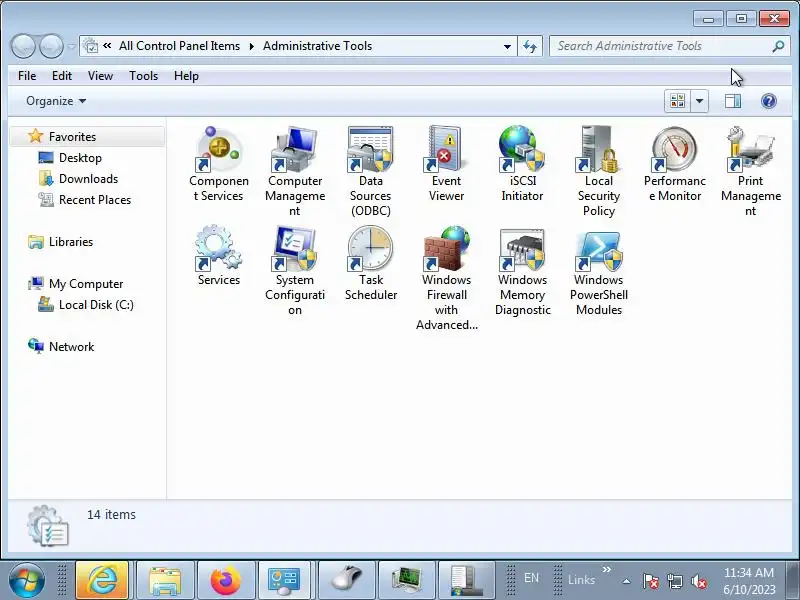Open Print Management shortcut
The height and width of the screenshot is (600, 800).
click(x=751, y=171)
